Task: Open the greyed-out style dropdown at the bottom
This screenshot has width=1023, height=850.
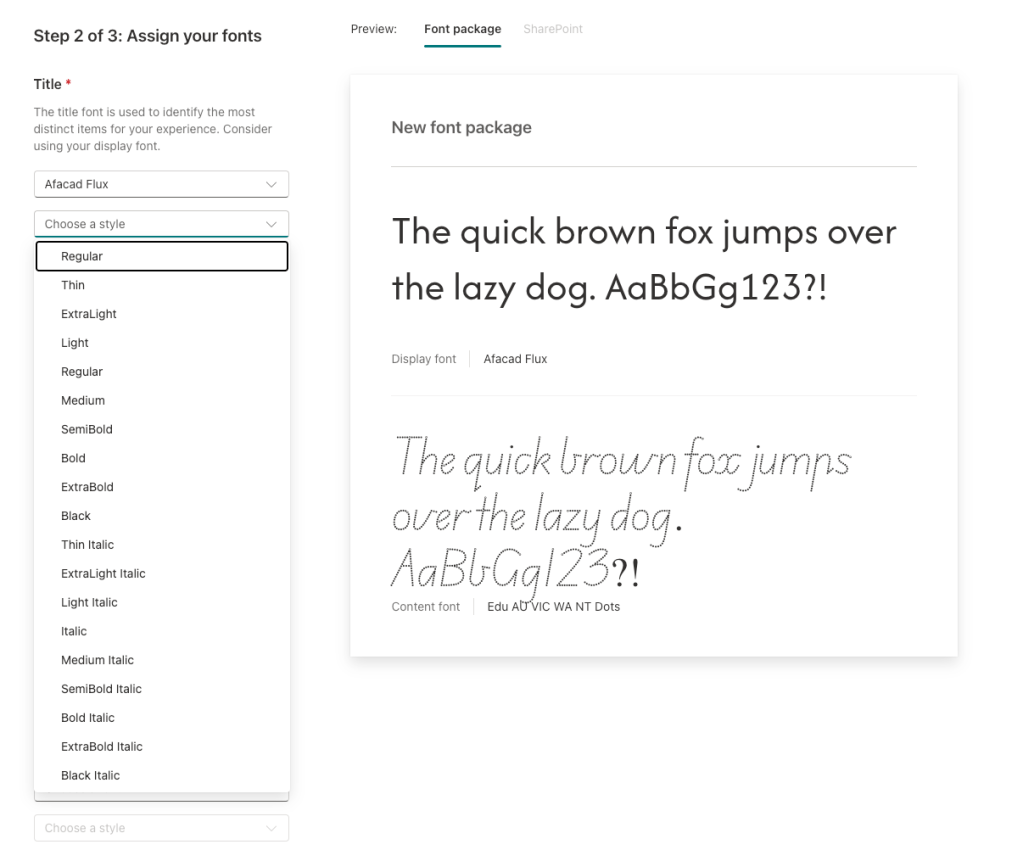Action: pos(160,828)
